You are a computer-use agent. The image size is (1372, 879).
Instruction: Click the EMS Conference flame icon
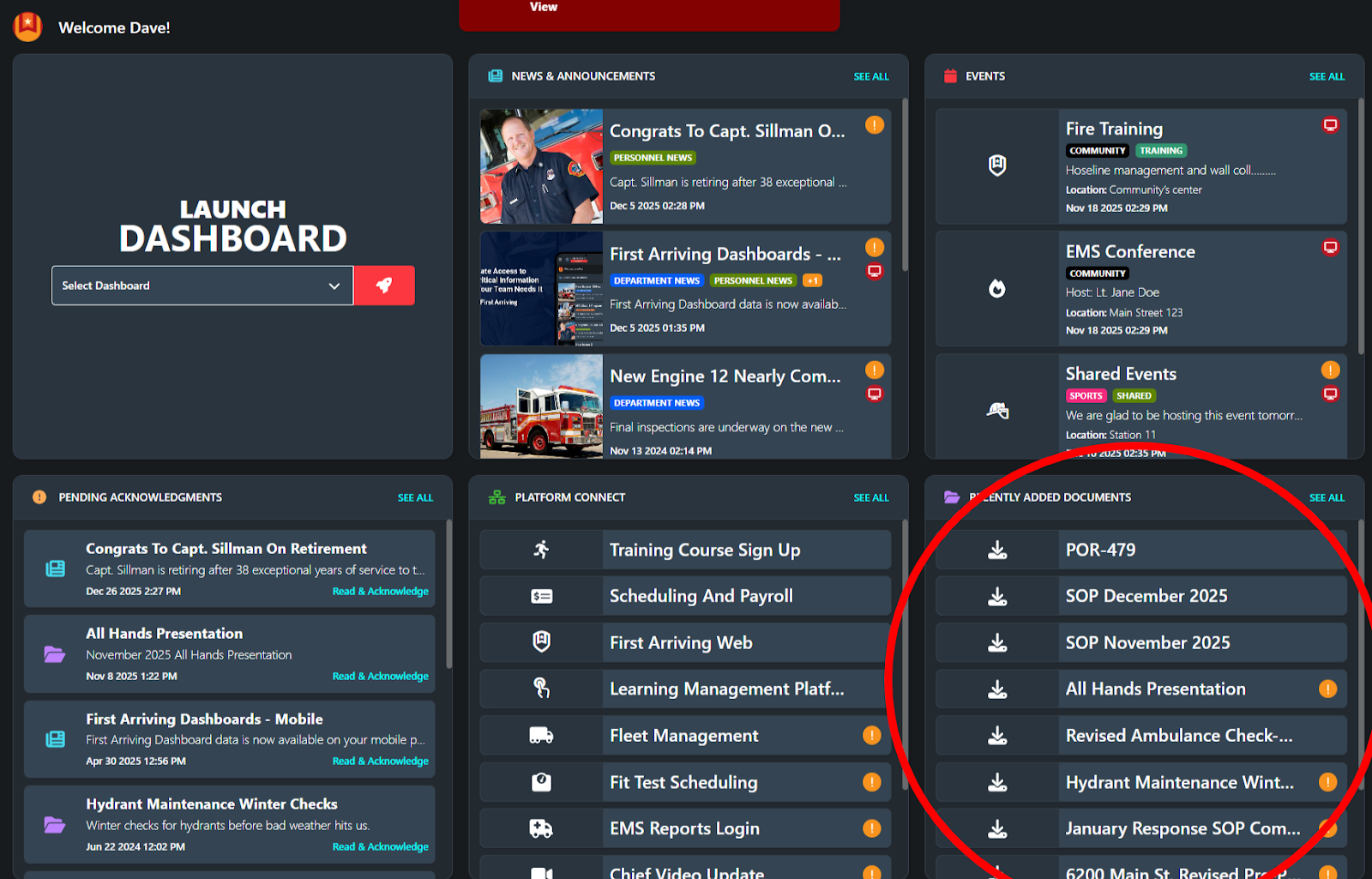pyautogui.click(x=997, y=288)
